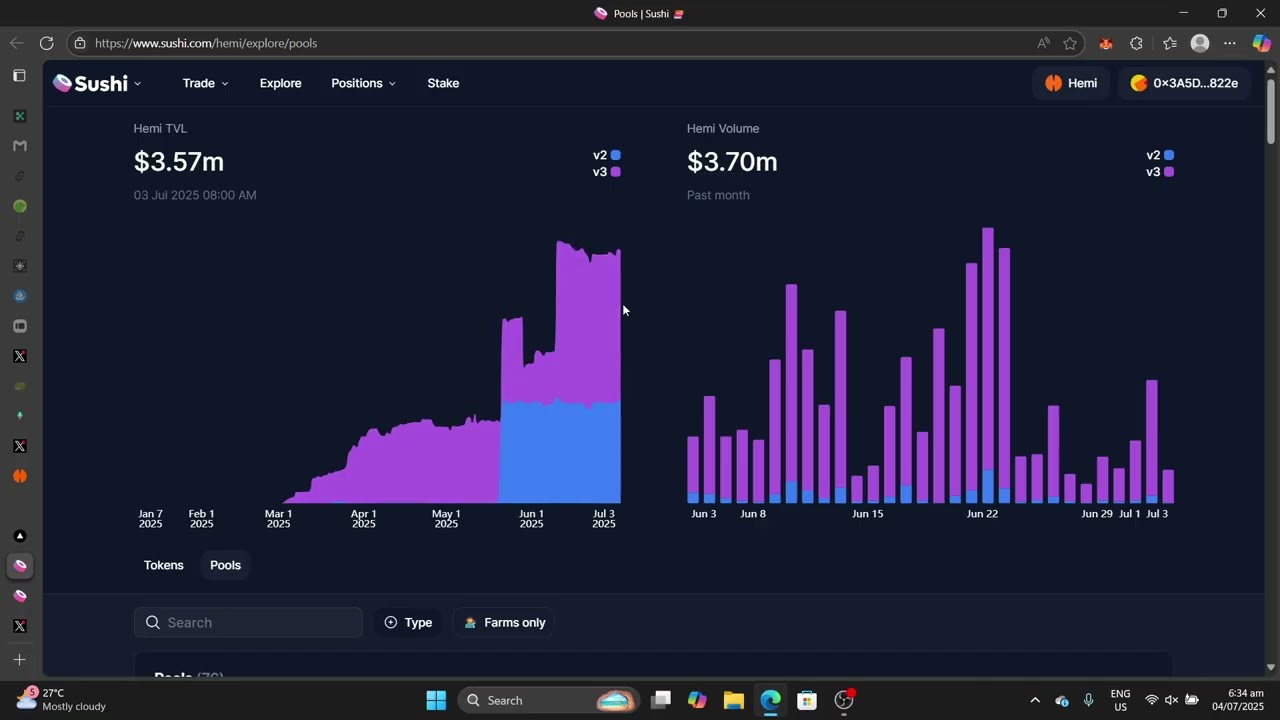The height and width of the screenshot is (720, 1280).
Task: Click the 03 Jul 2025 08:00 AM timestamp
Action: [x=195, y=195]
